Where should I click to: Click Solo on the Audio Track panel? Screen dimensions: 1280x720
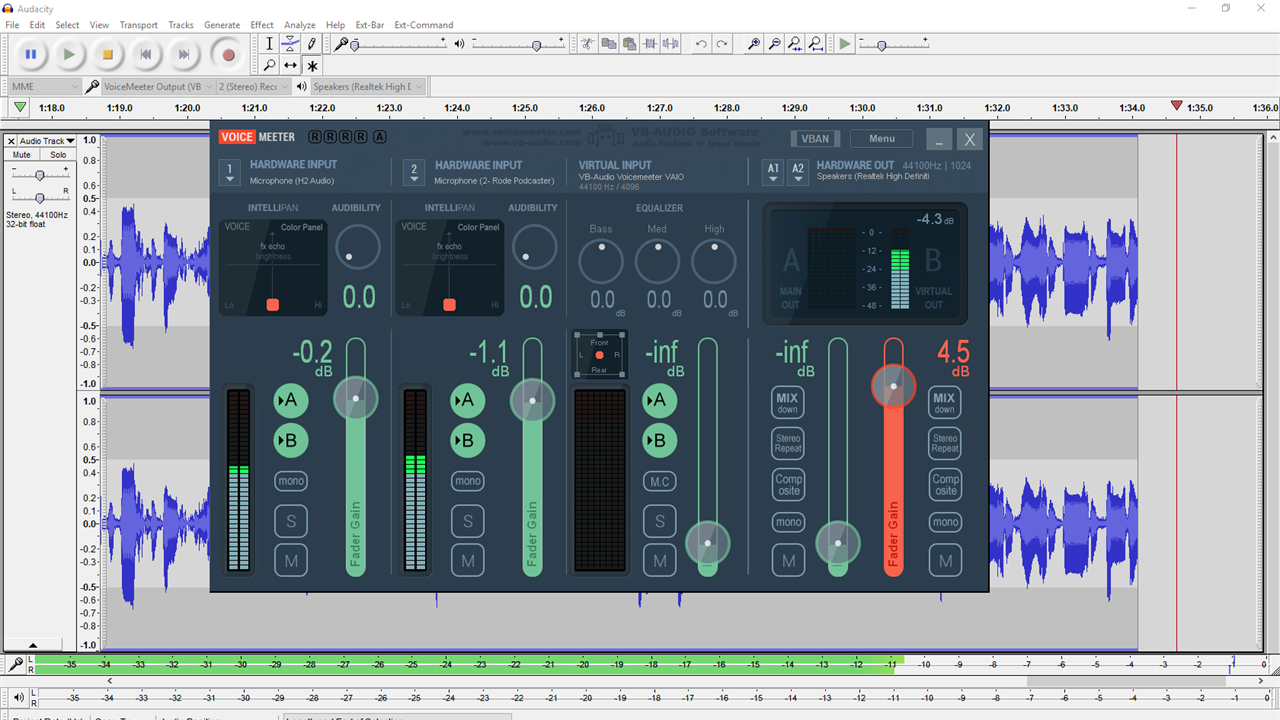point(59,155)
